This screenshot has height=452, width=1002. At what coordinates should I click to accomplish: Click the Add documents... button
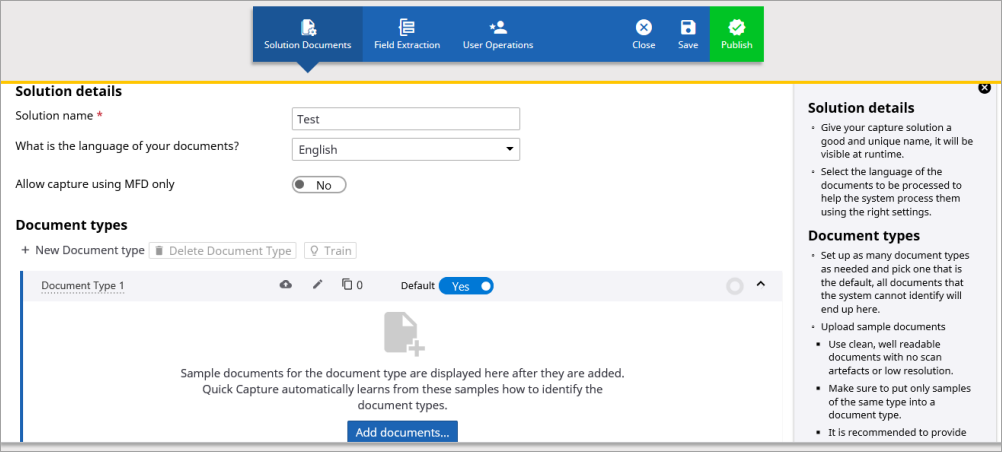pos(403,432)
